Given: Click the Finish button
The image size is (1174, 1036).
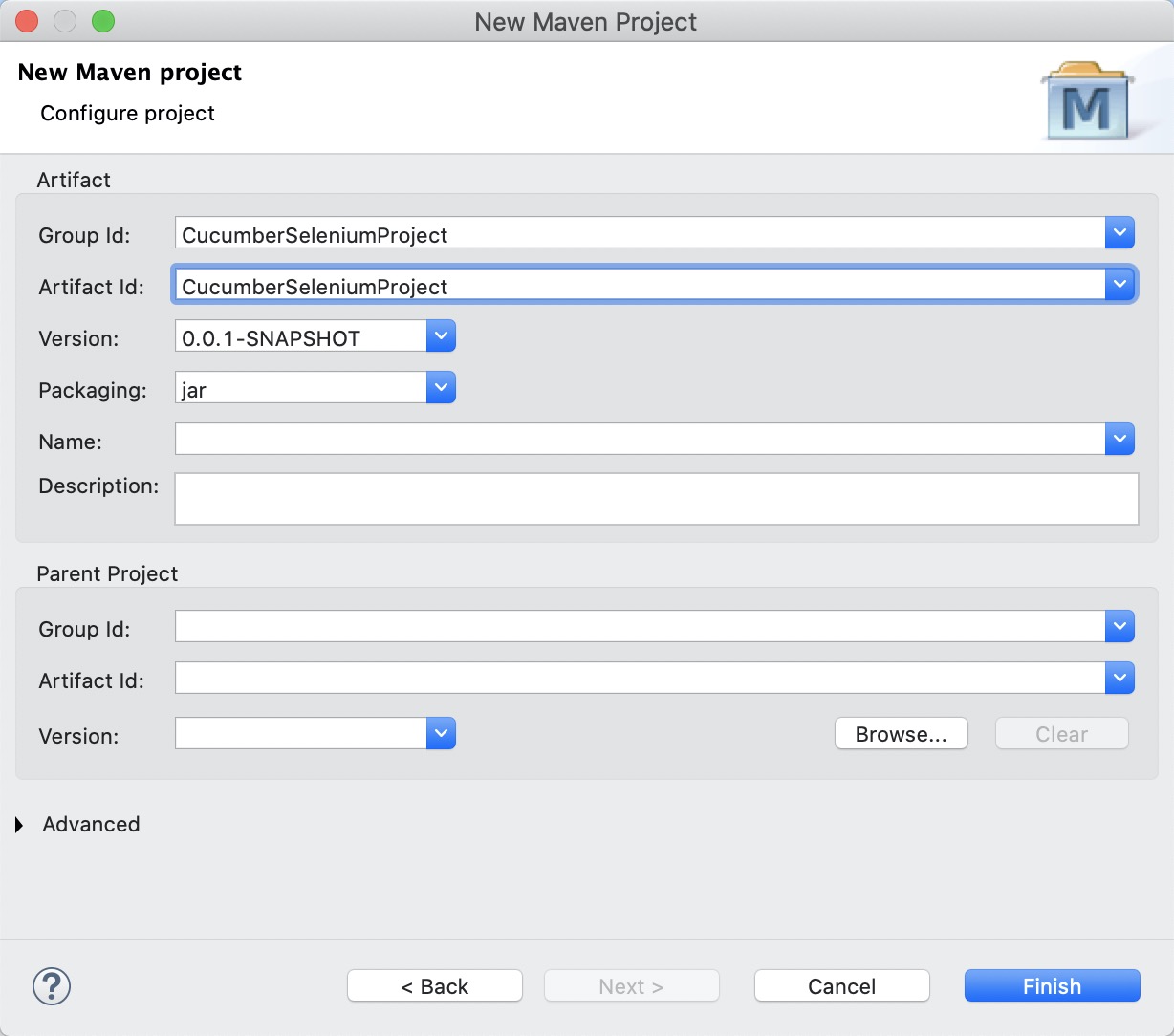Looking at the screenshot, I should [1052, 985].
